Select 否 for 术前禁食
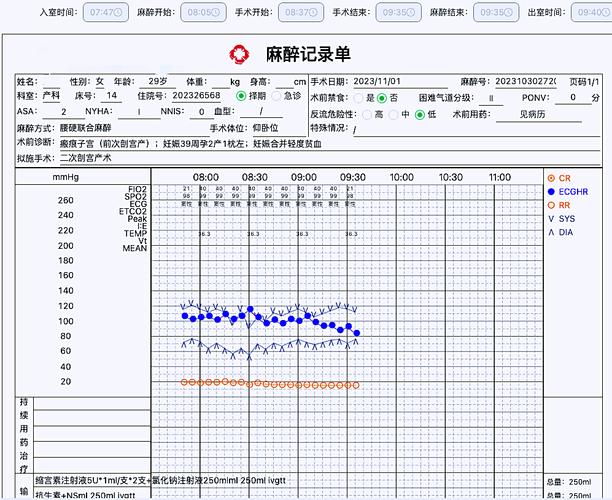The height and width of the screenshot is (500, 612). click(x=382, y=98)
